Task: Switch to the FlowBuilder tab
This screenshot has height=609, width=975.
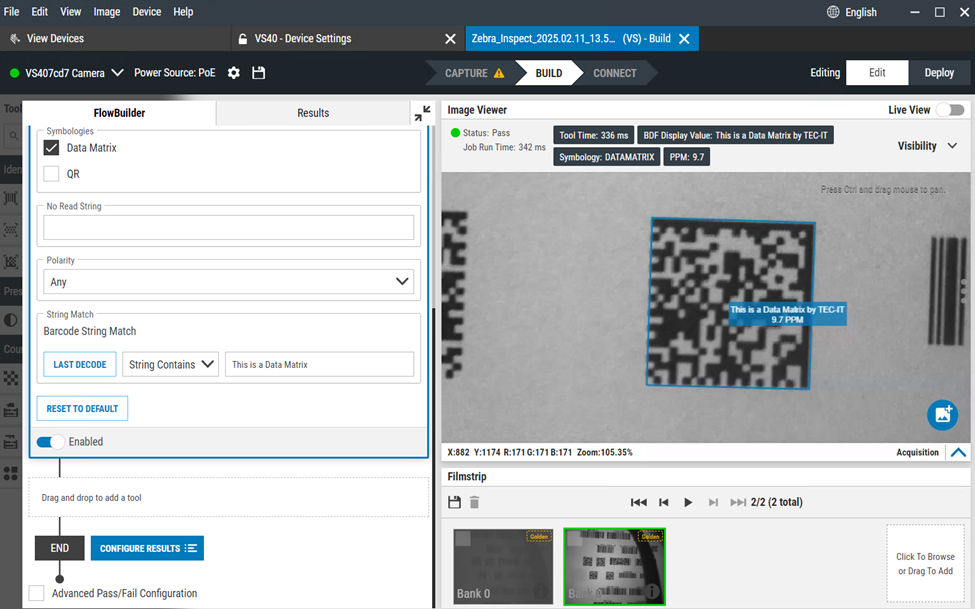Action: (x=119, y=113)
